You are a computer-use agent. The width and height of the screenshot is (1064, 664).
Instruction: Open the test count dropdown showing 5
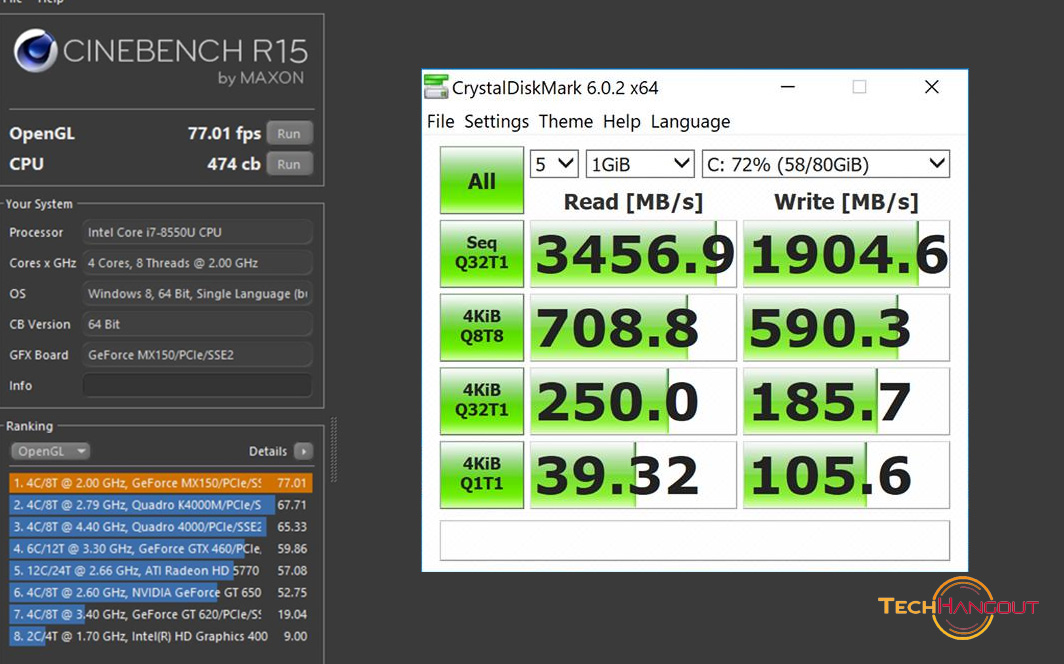click(554, 164)
